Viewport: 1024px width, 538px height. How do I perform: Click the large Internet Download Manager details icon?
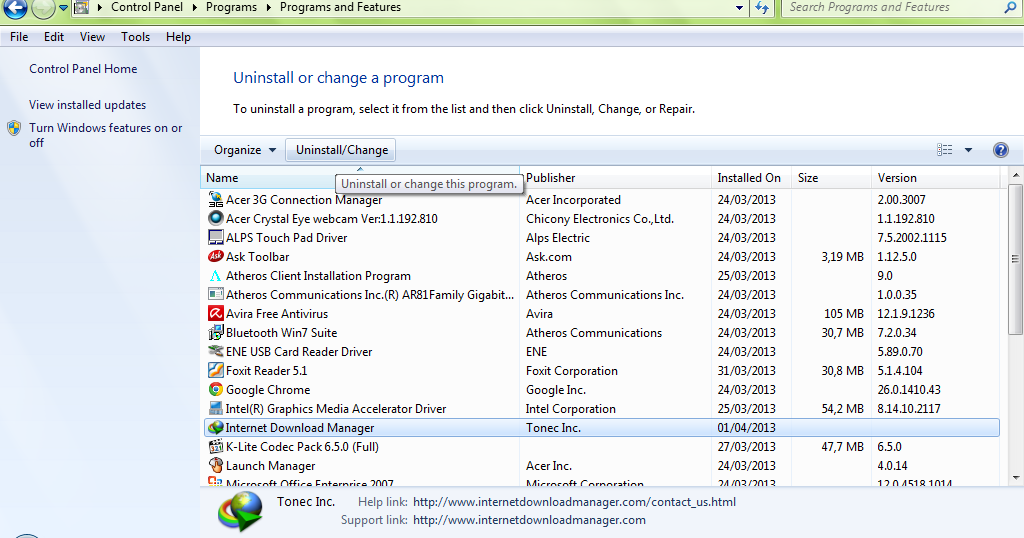(x=240, y=511)
